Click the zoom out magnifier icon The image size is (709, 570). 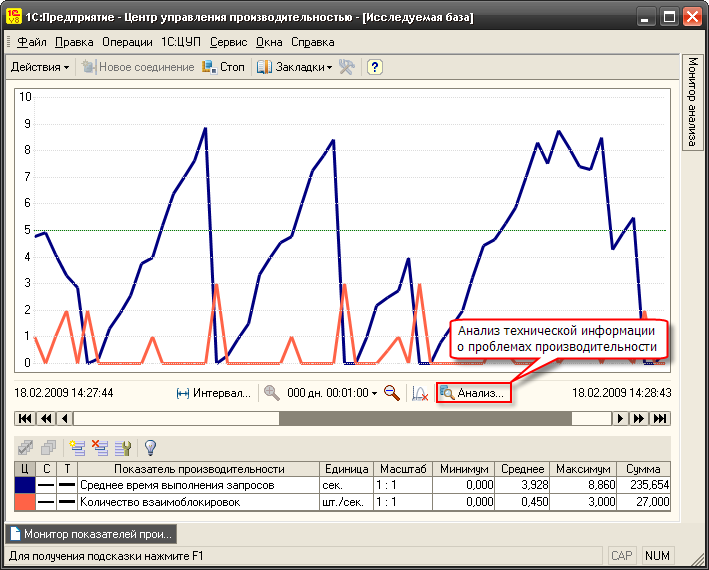[x=392, y=393]
